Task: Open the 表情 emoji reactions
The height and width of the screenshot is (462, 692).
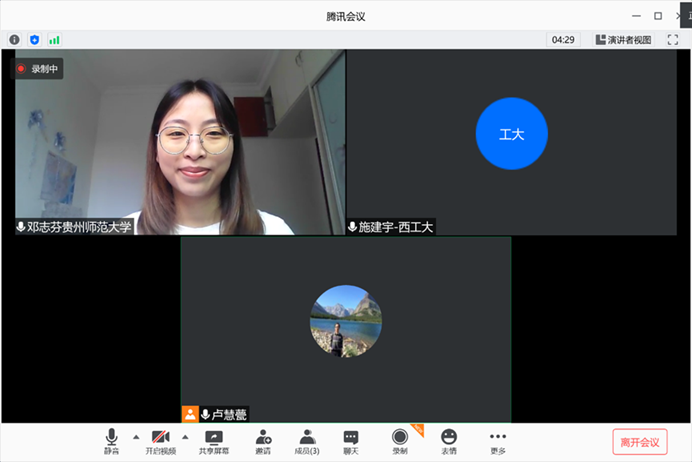Action: click(x=449, y=440)
